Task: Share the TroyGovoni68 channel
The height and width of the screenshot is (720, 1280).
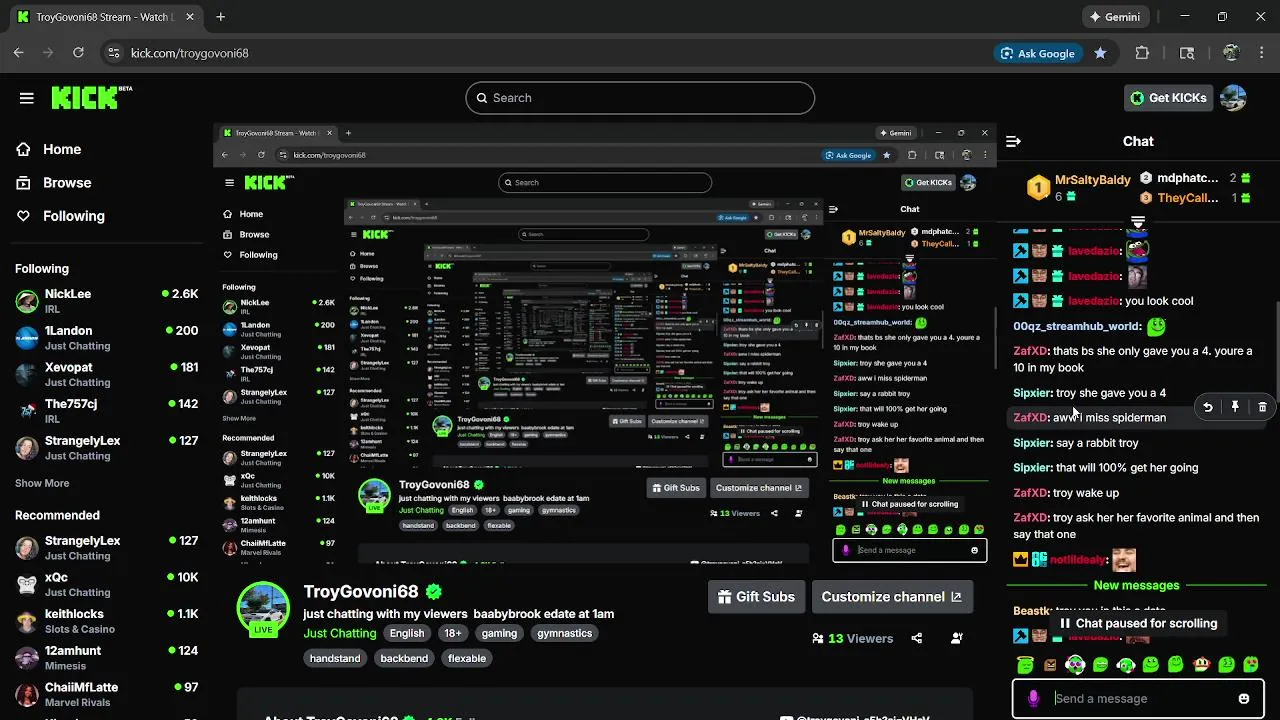Action: 917,638
